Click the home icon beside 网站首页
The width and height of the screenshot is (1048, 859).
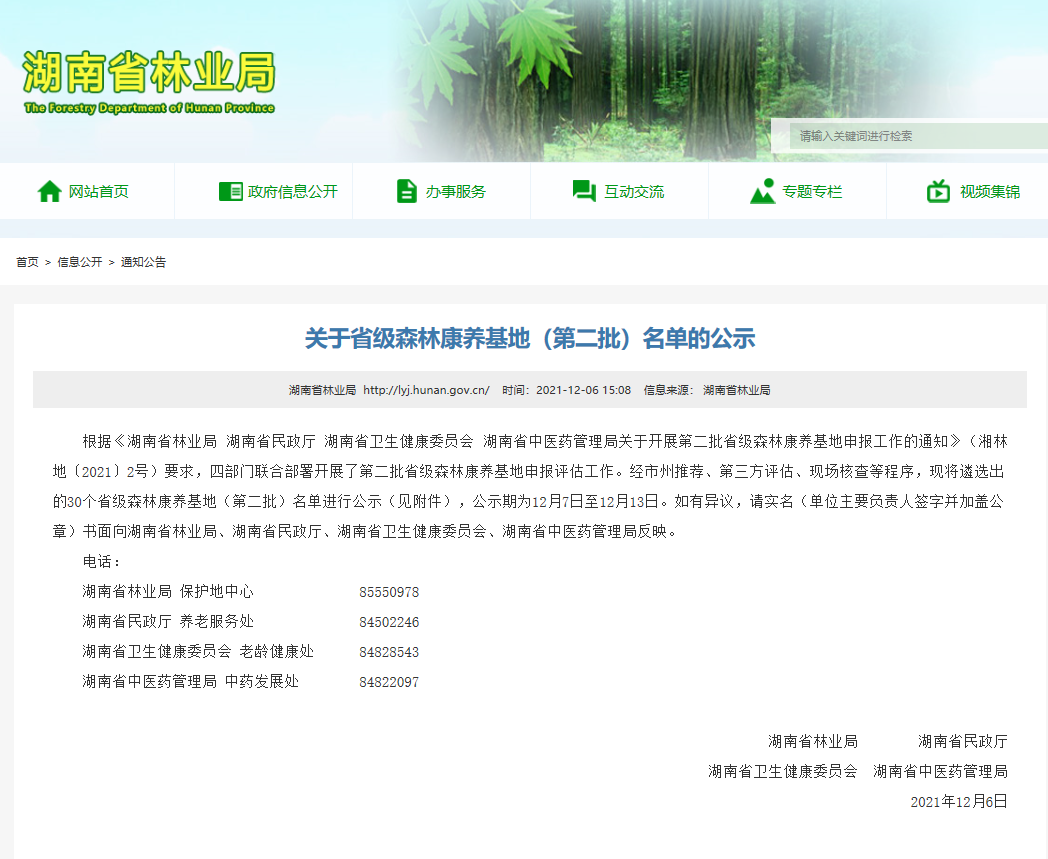pyautogui.click(x=49, y=191)
